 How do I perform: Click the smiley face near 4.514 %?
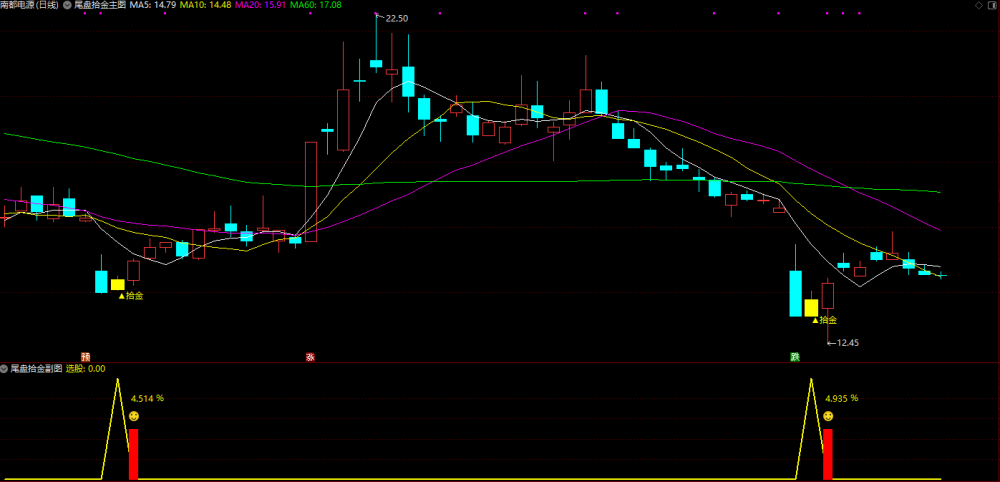[x=134, y=416]
